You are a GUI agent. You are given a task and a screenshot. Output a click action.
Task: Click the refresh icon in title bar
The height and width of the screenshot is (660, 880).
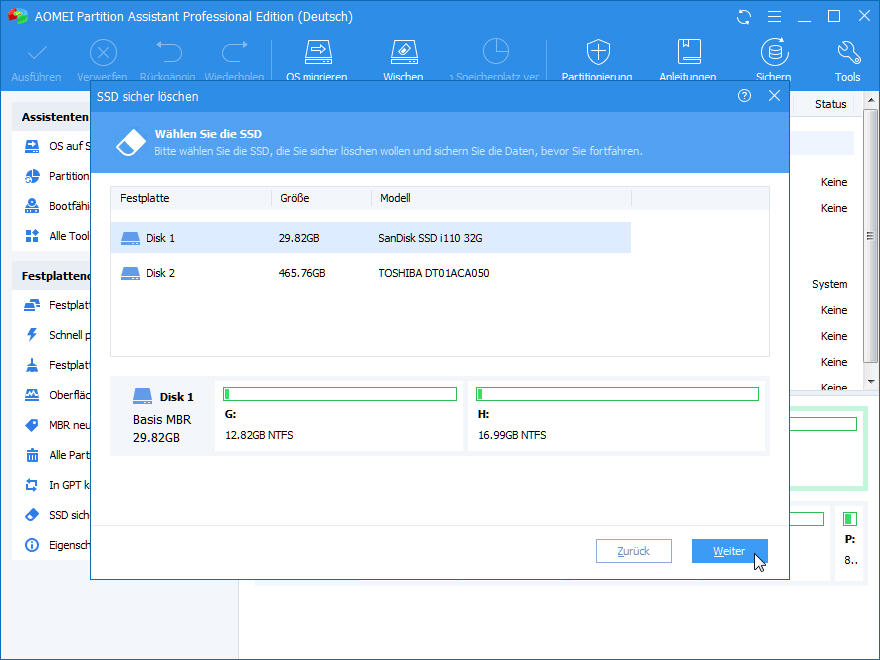click(744, 17)
